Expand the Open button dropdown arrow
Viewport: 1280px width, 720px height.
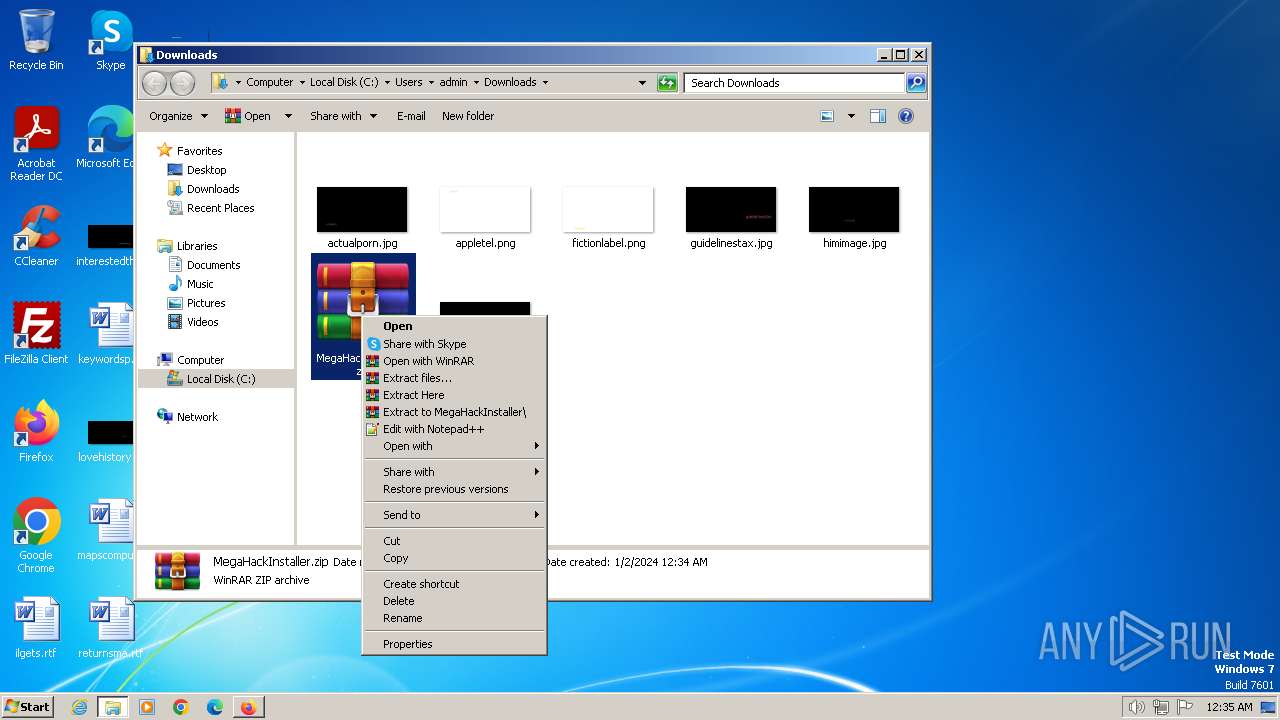click(288, 116)
